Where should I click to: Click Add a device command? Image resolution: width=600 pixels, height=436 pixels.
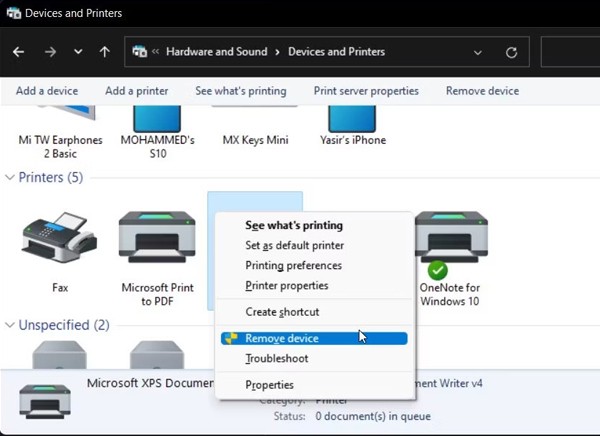(47, 91)
